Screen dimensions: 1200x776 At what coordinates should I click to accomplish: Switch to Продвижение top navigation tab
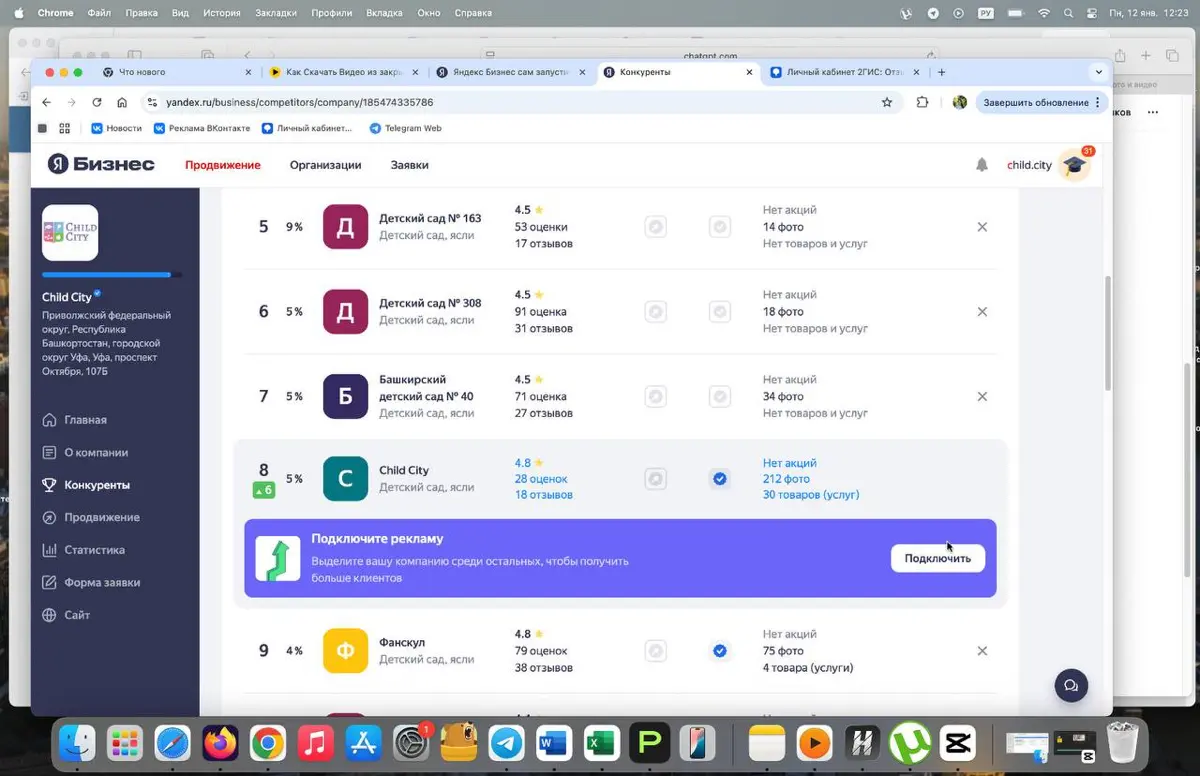pyautogui.click(x=222, y=165)
